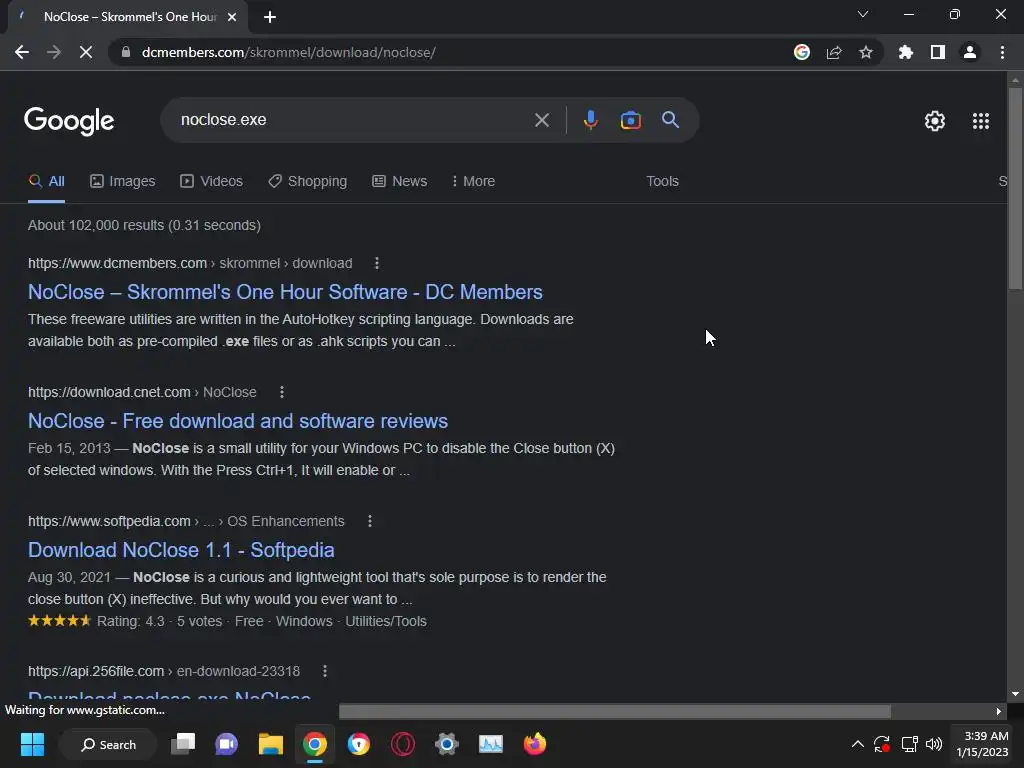Search by image with the camera icon
The width and height of the screenshot is (1024, 768).
tap(630, 120)
